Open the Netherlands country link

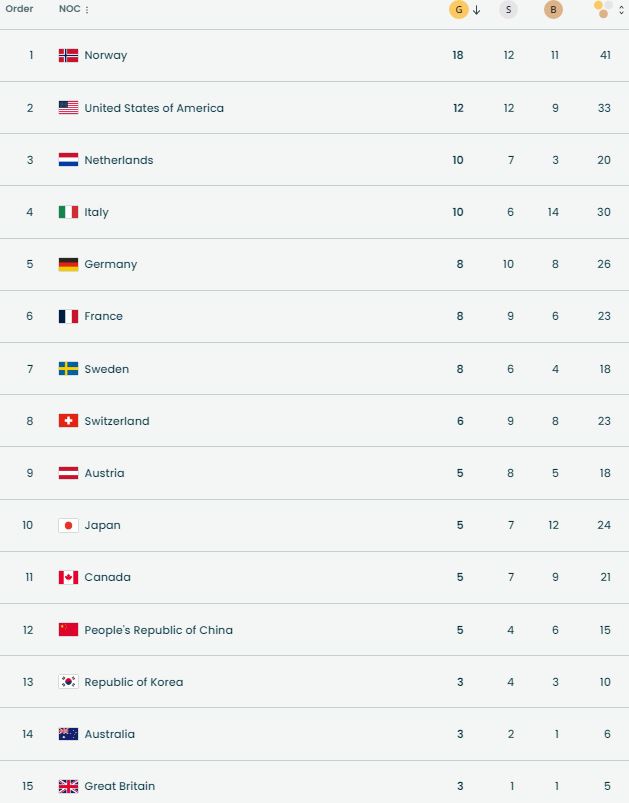[x=118, y=160]
